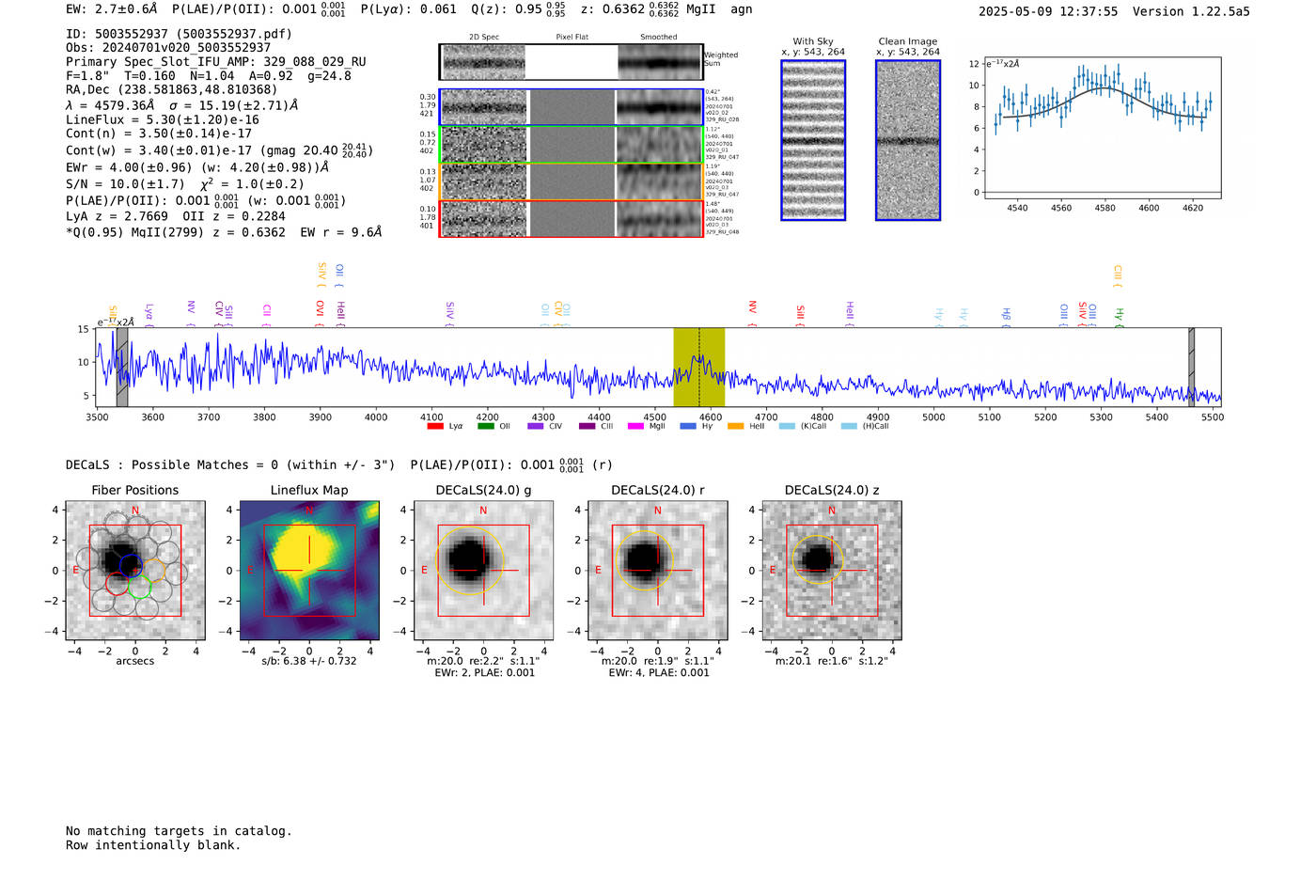The height and width of the screenshot is (896, 1316).
Task: Click the ID line with 5003552937.pdf
Action: point(179,34)
